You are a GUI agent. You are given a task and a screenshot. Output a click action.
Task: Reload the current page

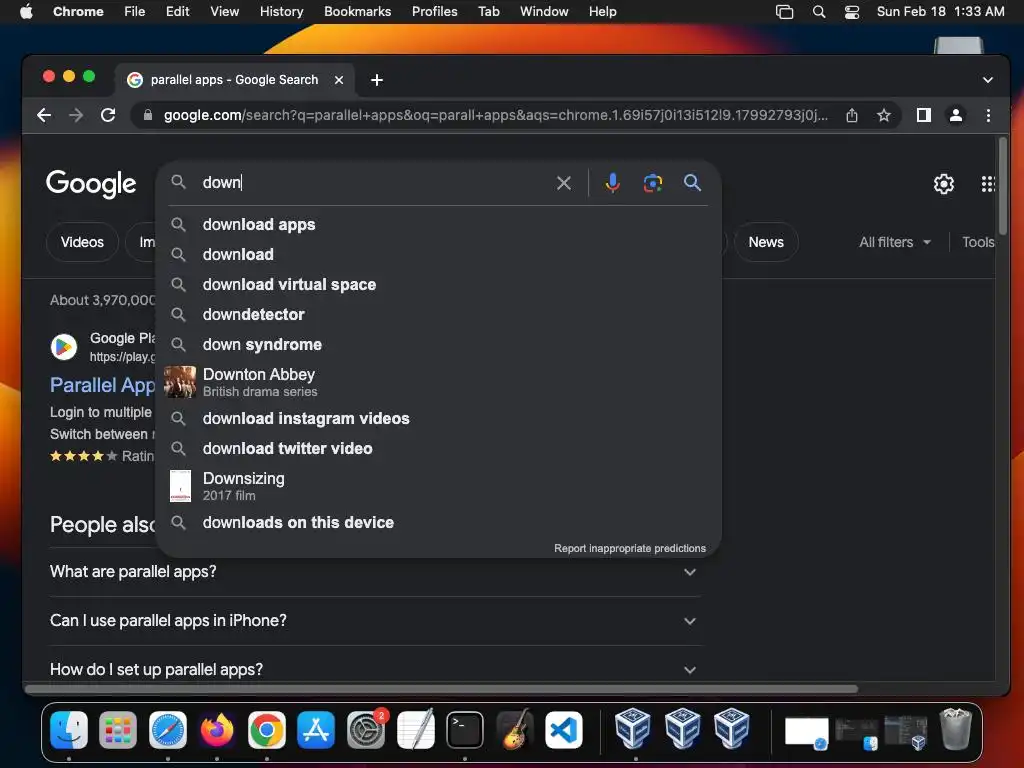tap(108, 116)
